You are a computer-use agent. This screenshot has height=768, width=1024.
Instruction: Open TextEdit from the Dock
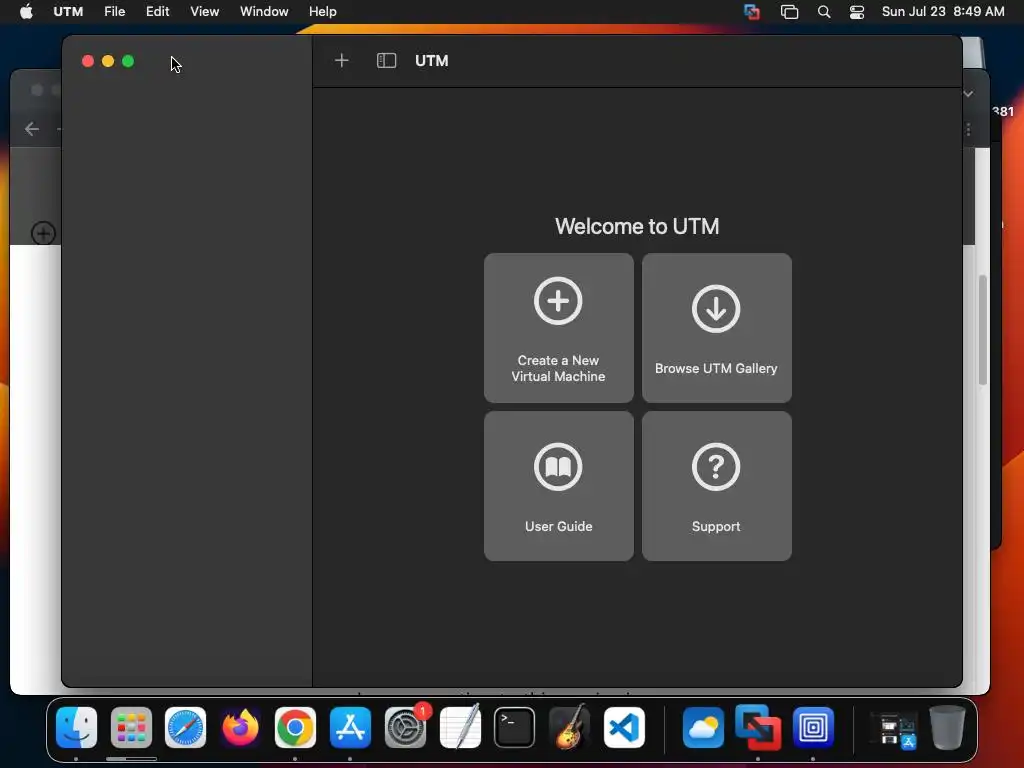tap(460, 727)
